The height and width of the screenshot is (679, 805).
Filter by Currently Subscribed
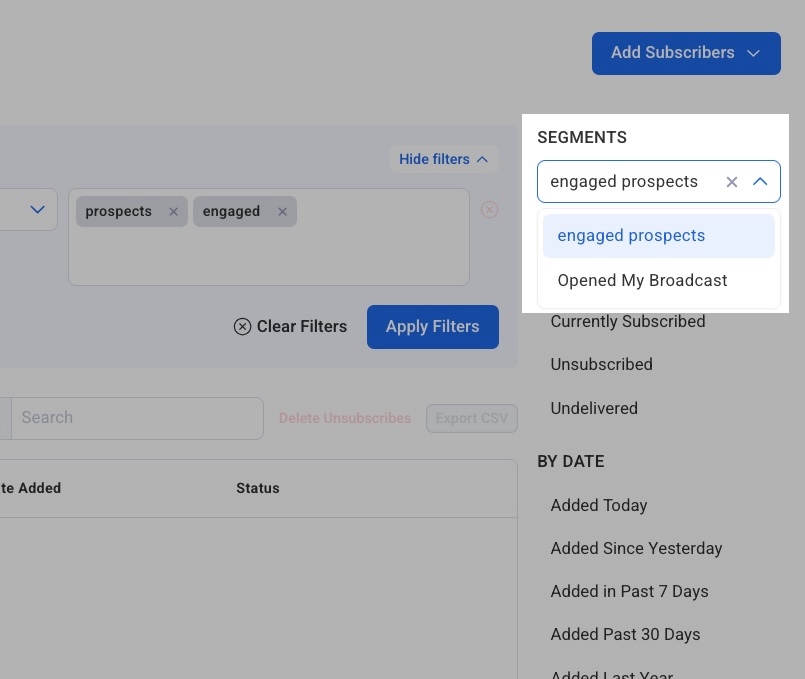(x=627, y=322)
